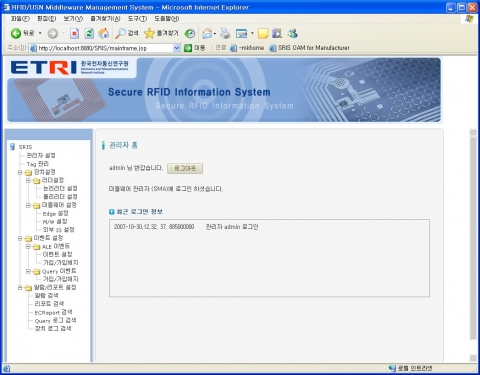Open the Back button history dropdown arrow

click(40, 33)
